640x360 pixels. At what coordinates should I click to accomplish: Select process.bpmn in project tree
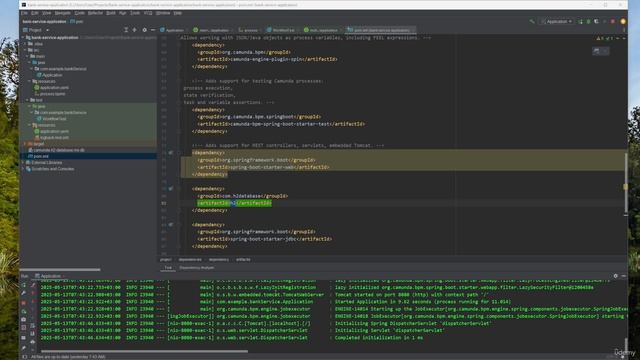[50, 94]
